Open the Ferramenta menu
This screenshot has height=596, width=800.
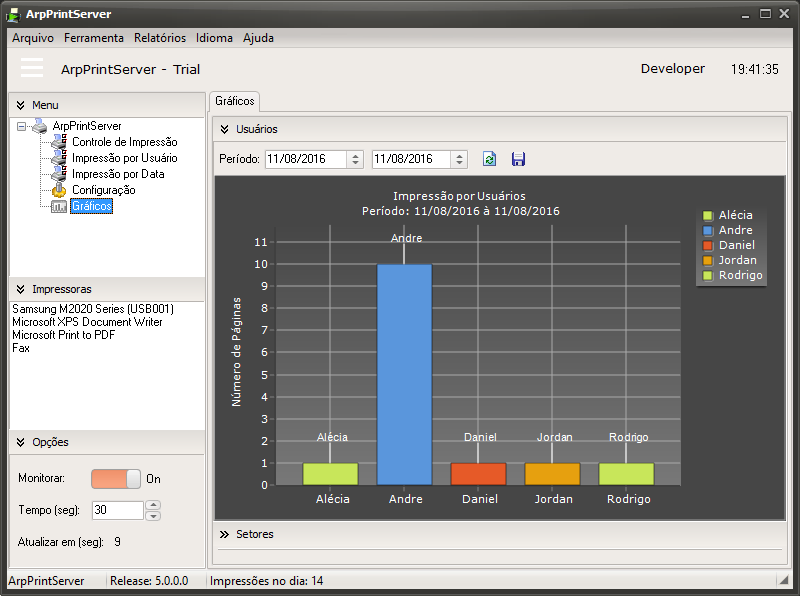(x=94, y=38)
